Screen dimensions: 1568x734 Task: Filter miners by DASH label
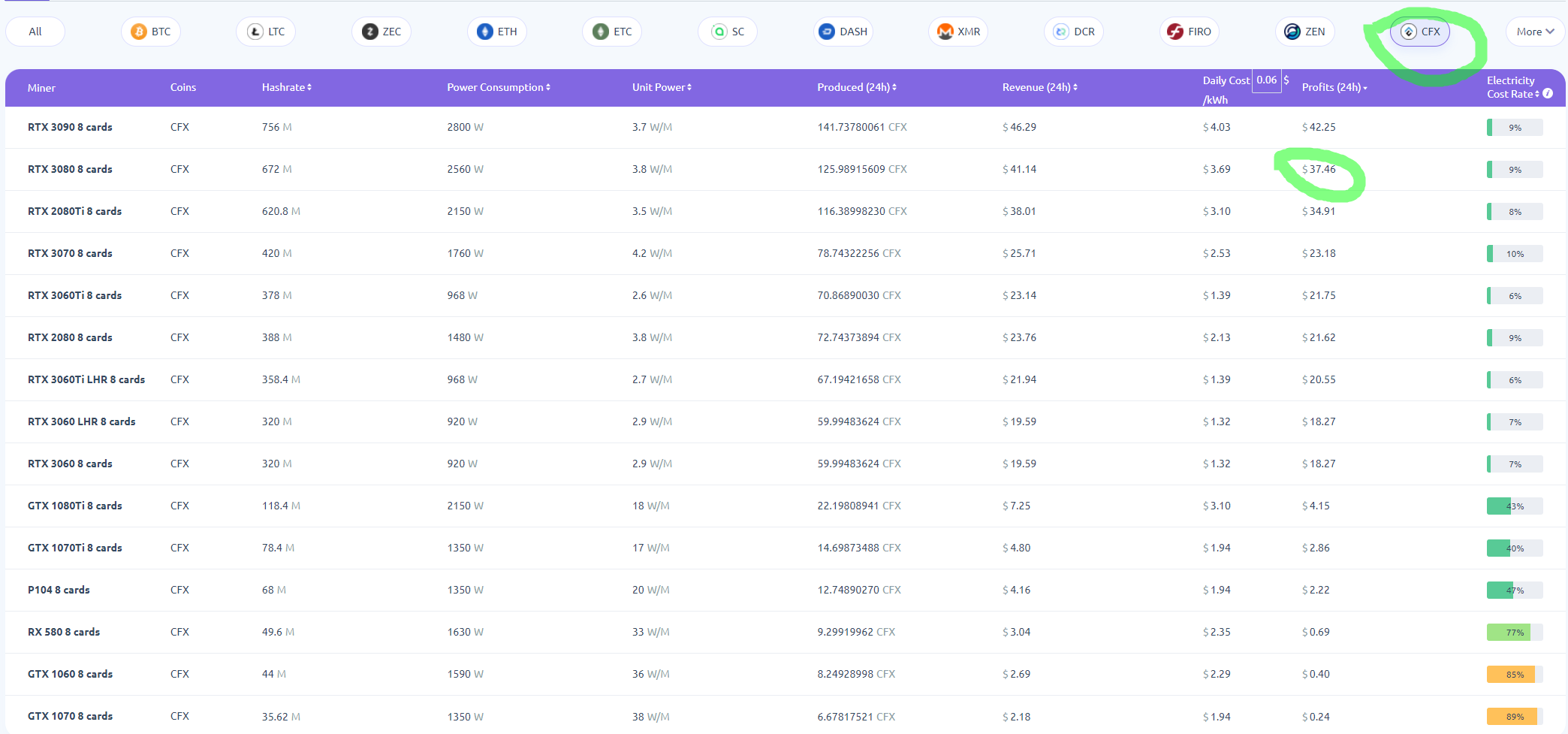(854, 32)
